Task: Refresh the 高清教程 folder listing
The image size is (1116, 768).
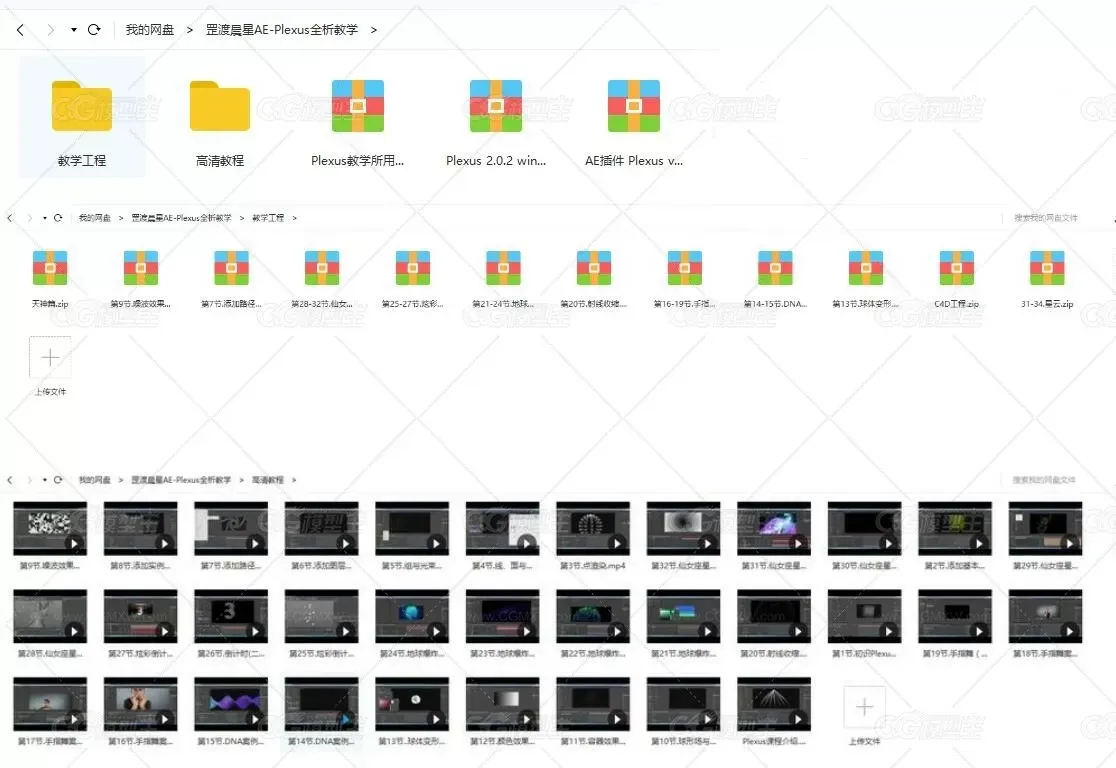Action: (58, 480)
